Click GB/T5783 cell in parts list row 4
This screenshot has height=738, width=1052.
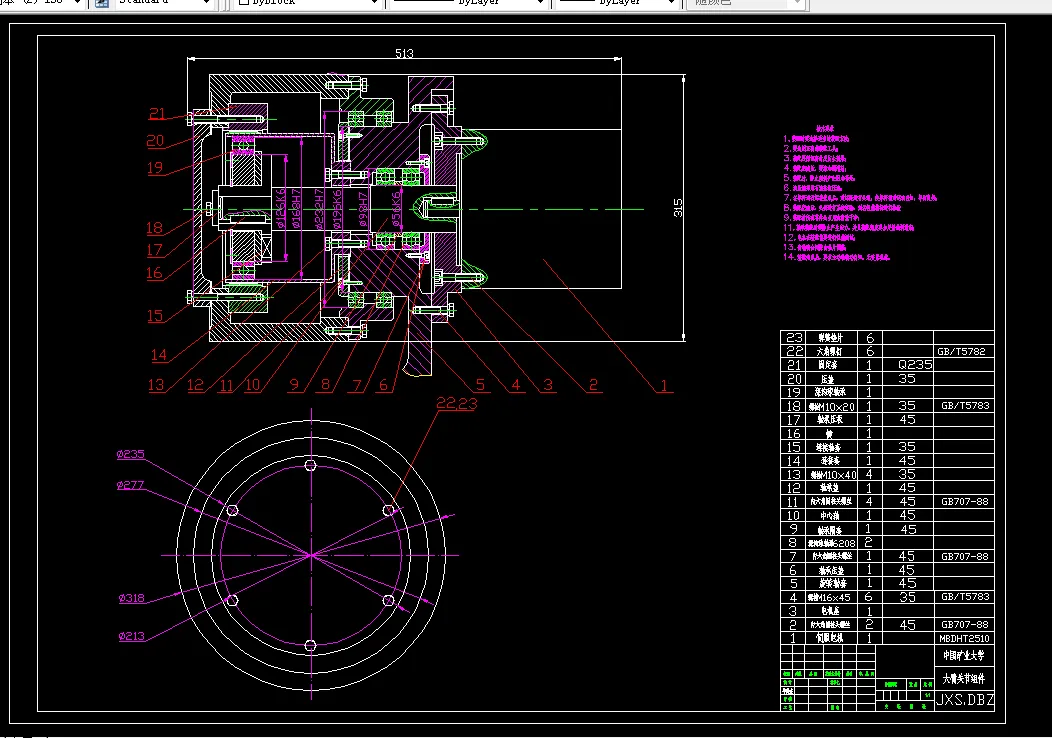965,596
